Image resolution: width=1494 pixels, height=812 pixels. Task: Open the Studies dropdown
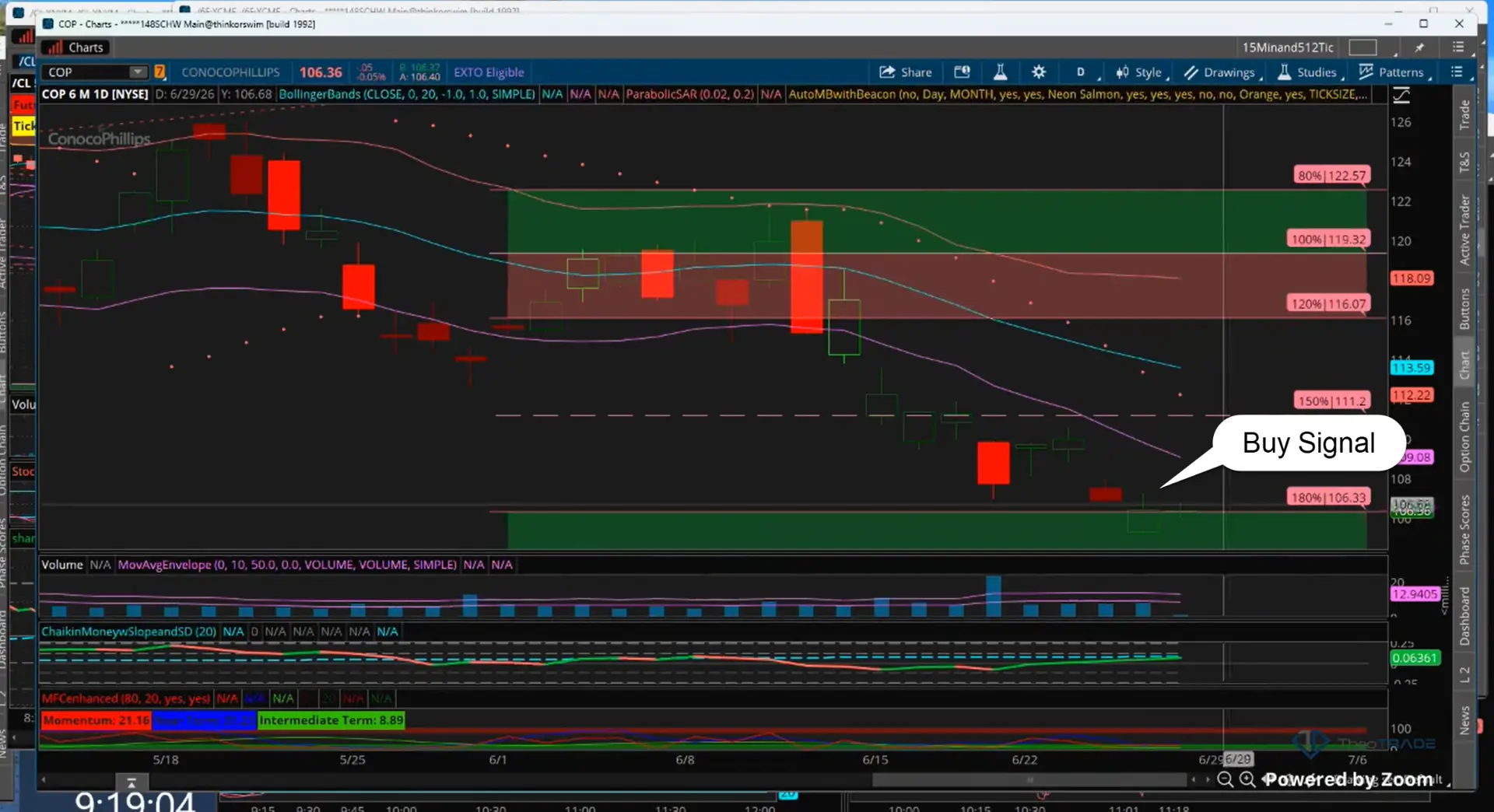coord(1310,72)
